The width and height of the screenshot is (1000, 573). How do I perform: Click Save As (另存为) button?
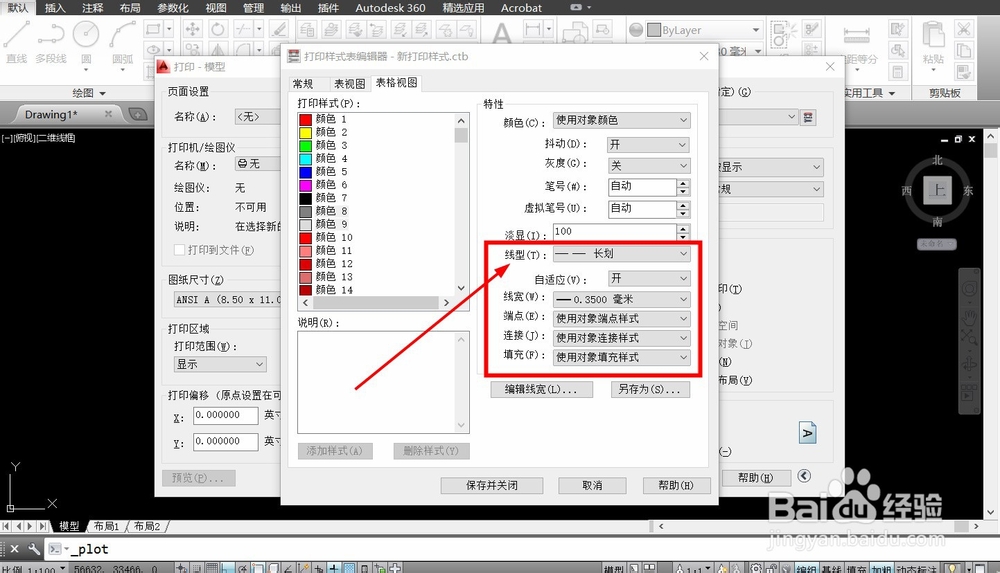tap(650, 389)
